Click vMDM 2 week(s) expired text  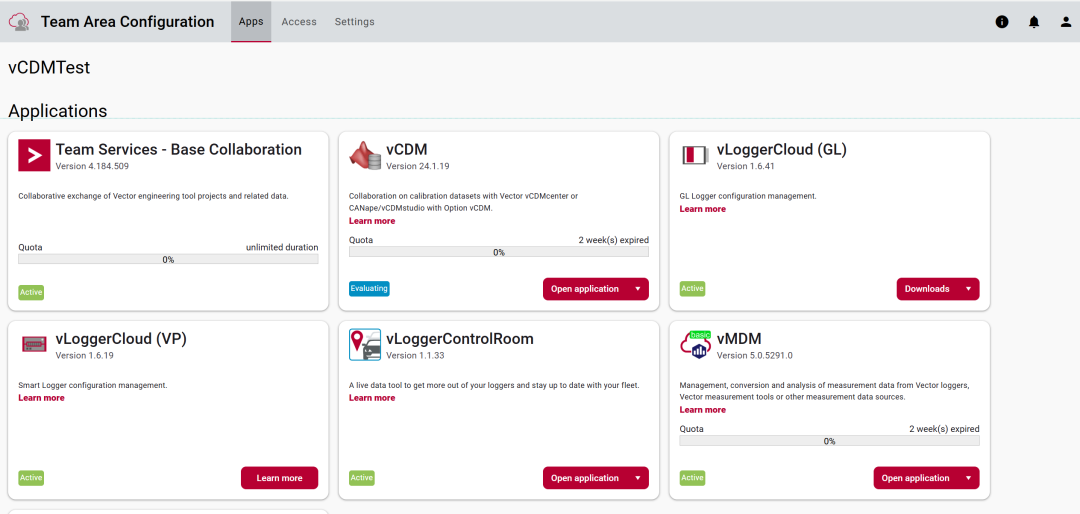click(944, 429)
